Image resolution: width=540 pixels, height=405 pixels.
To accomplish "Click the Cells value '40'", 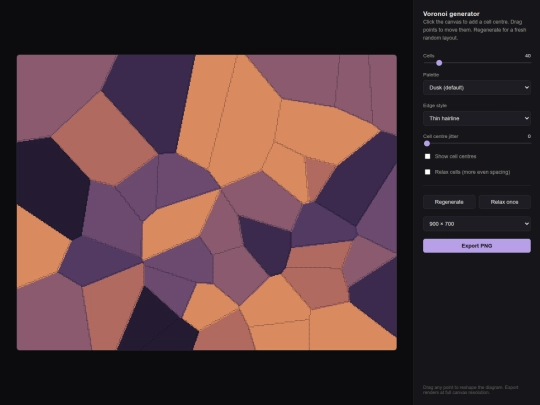I will [528, 56].
